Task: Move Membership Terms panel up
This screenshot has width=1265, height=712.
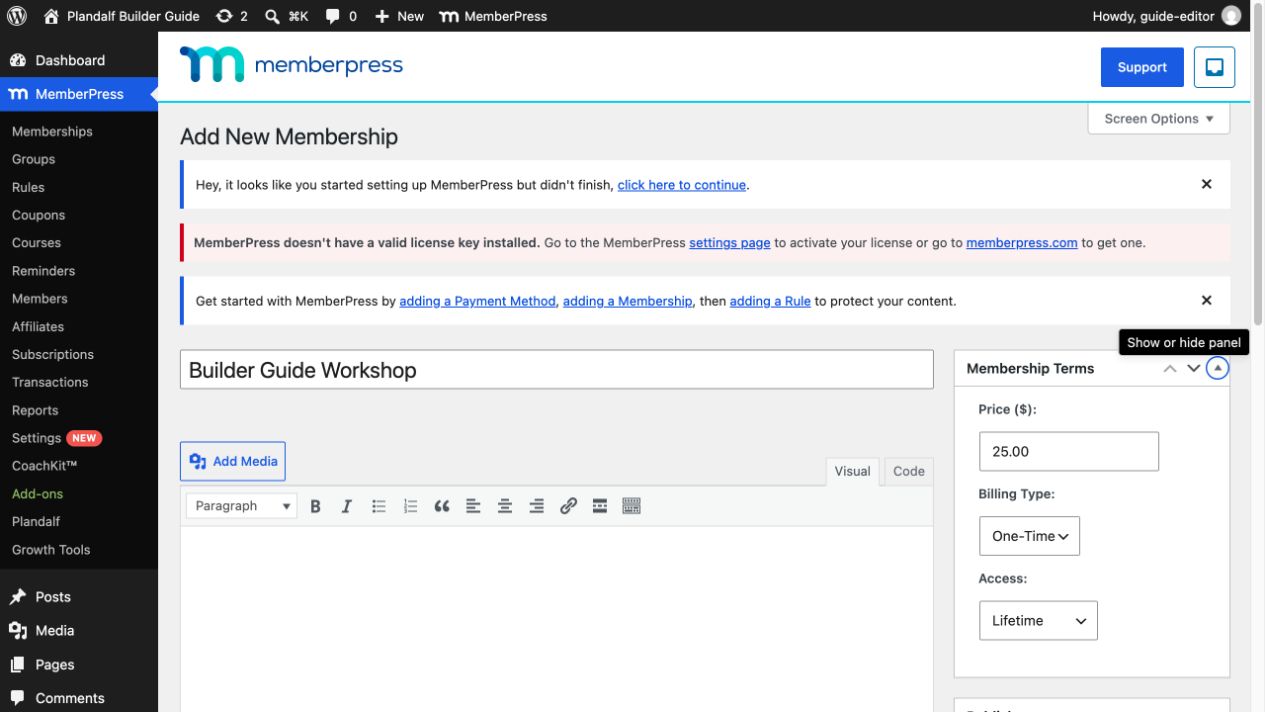Action: point(1170,368)
